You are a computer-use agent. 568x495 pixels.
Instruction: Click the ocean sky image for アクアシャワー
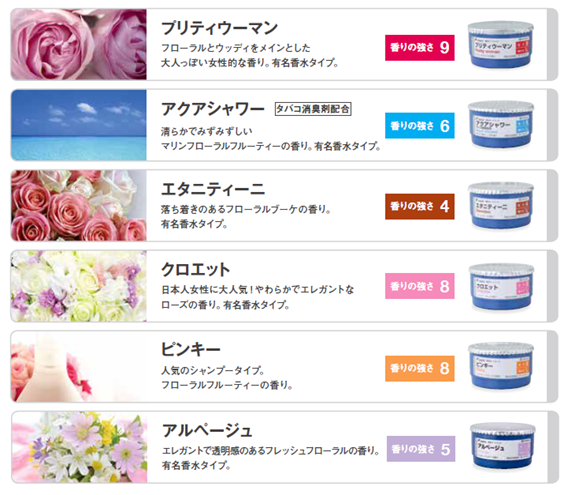pos(79,125)
